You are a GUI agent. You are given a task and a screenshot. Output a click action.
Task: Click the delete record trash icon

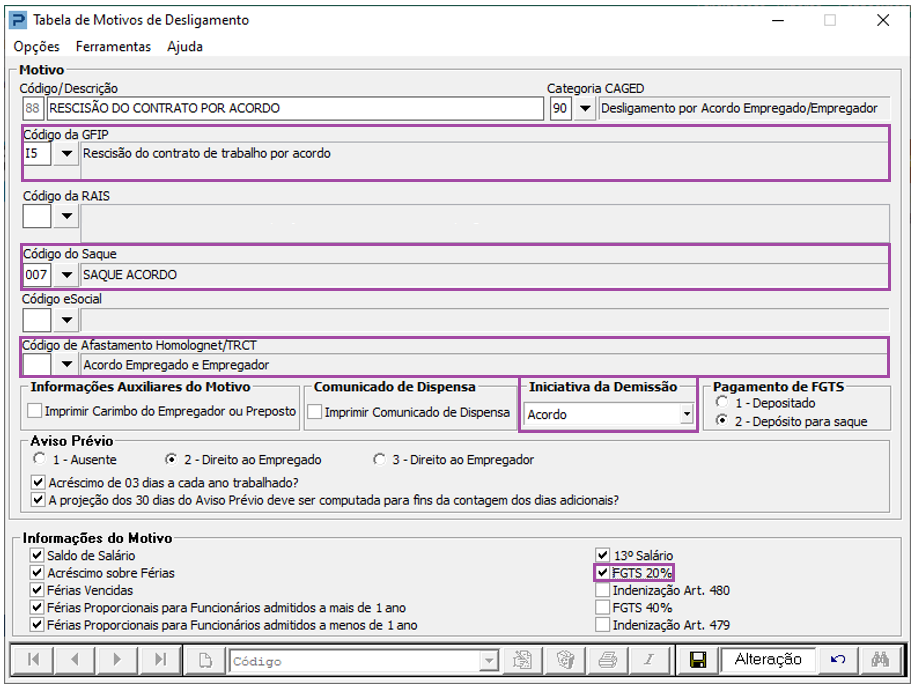point(565,661)
